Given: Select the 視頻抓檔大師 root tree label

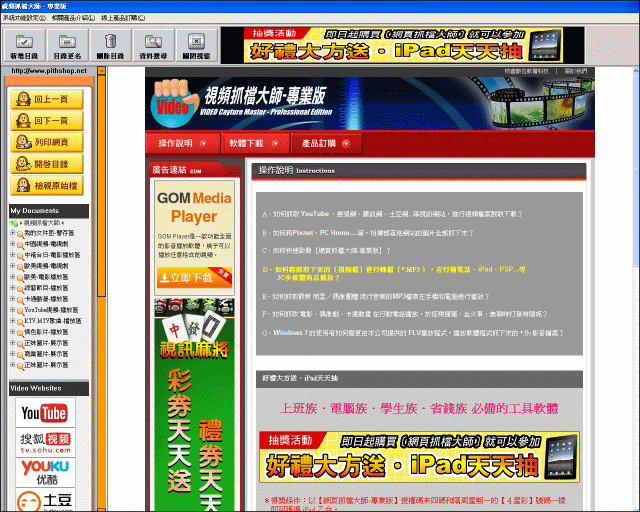Looking at the screenshot, I should [x=42, y=223].
